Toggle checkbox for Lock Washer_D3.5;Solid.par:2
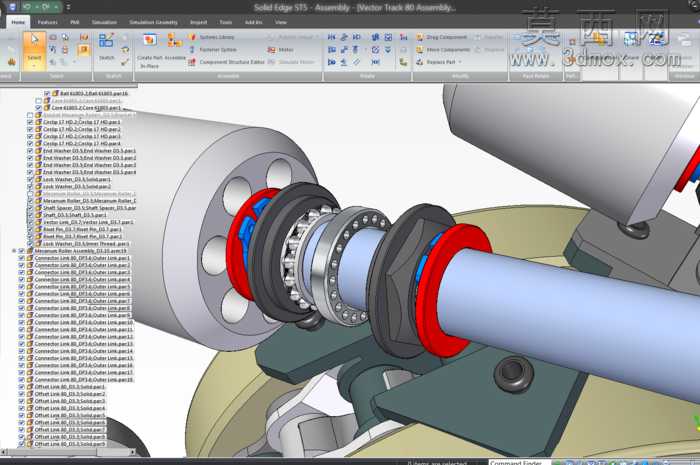Screen dimensions: 700x465 pyautogui.click(x=30, y=186)
